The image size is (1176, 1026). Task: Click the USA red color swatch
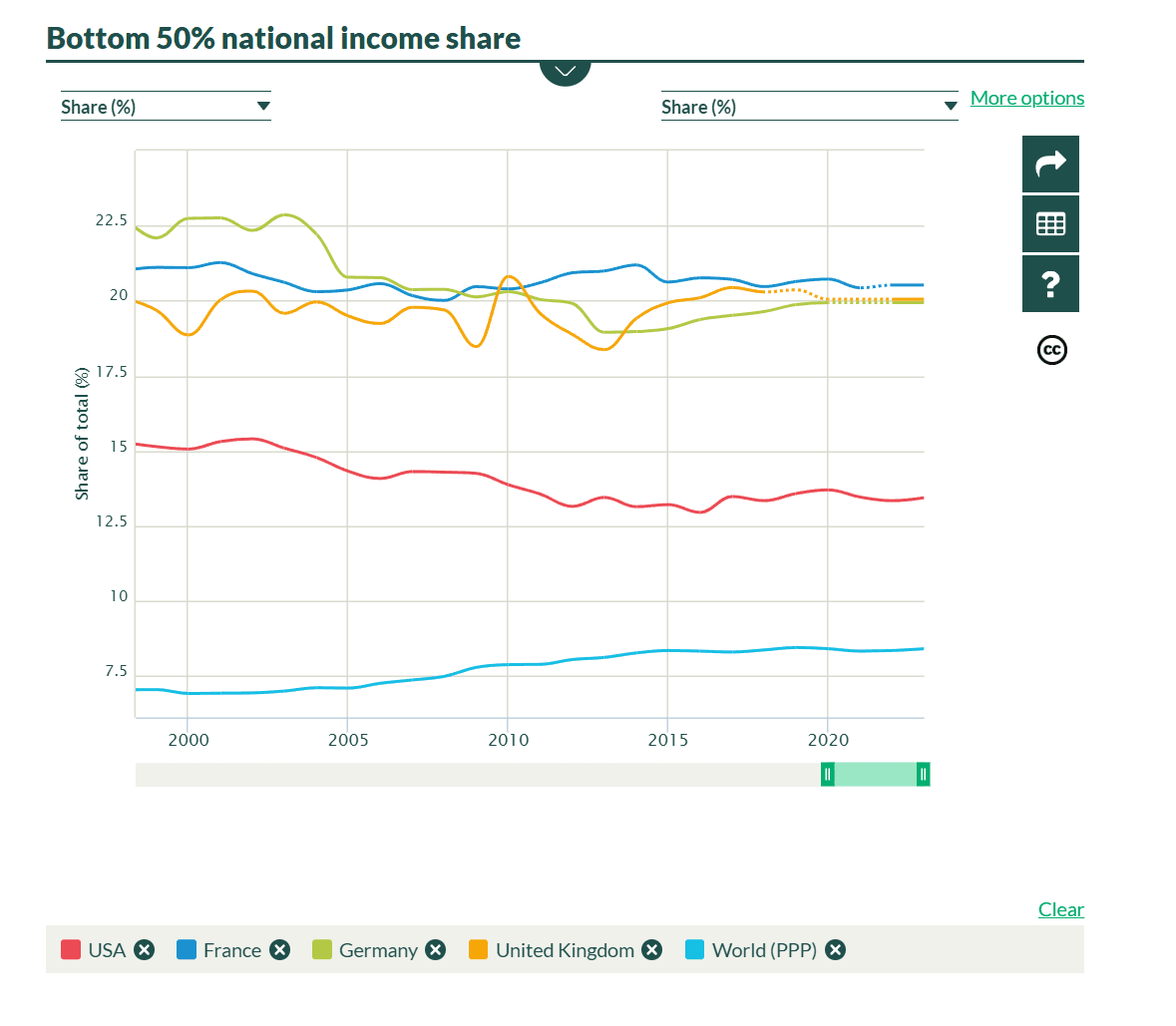(x=71, y=950)
